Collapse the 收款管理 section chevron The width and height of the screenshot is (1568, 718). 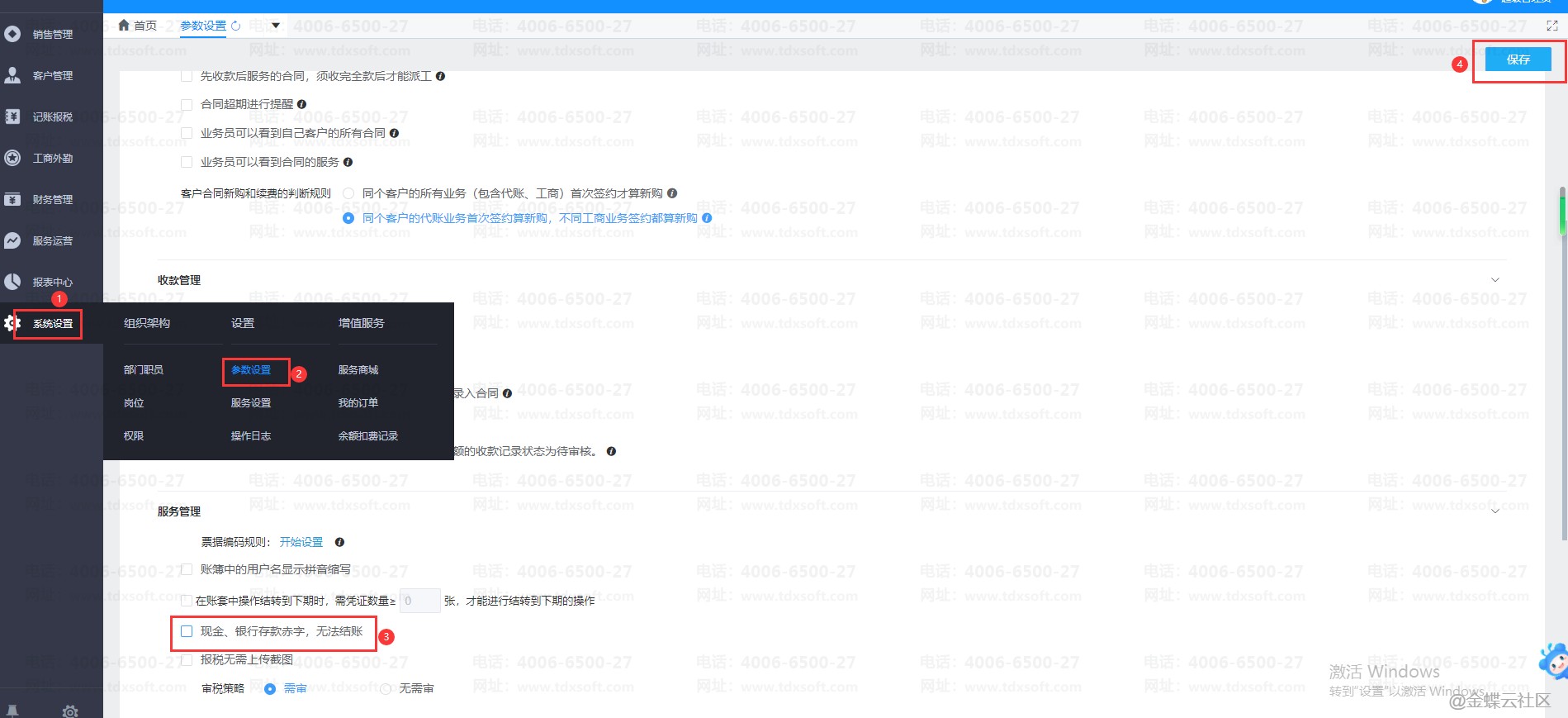click(x=1495, y=280)
